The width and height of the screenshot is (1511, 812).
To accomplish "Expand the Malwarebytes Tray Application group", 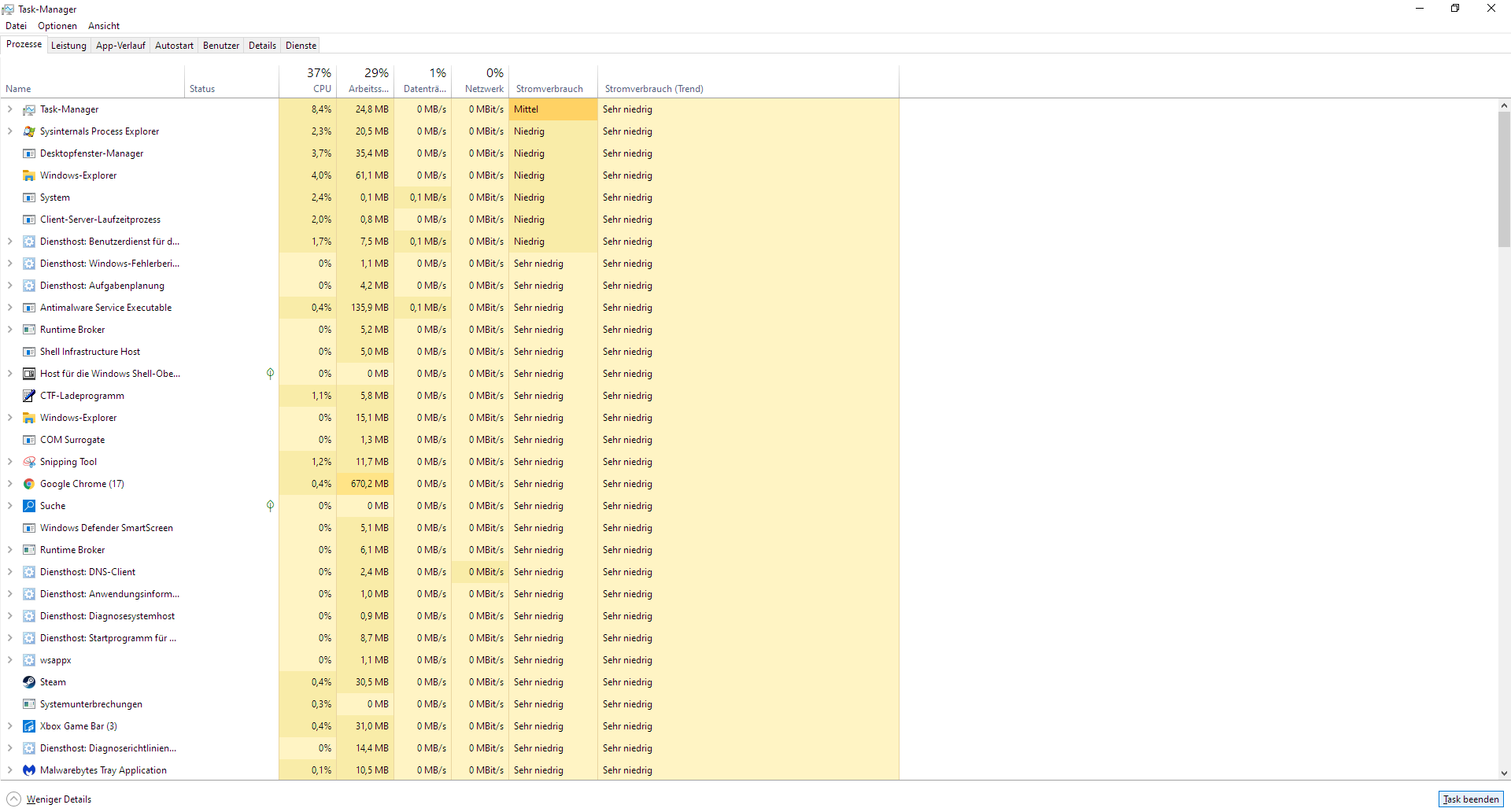I will tap(9, 770).
